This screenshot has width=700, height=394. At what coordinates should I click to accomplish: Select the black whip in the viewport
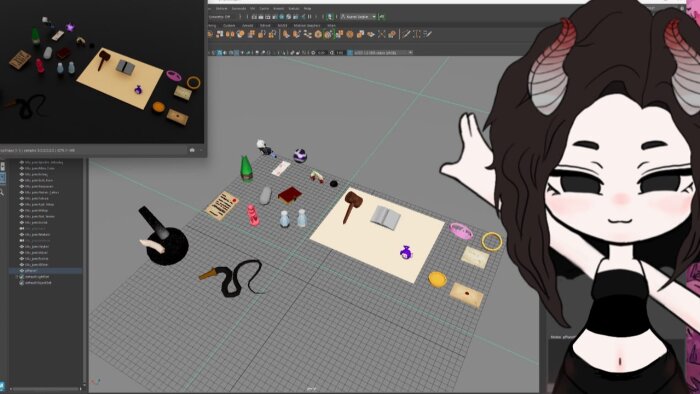tap(233, 279)
